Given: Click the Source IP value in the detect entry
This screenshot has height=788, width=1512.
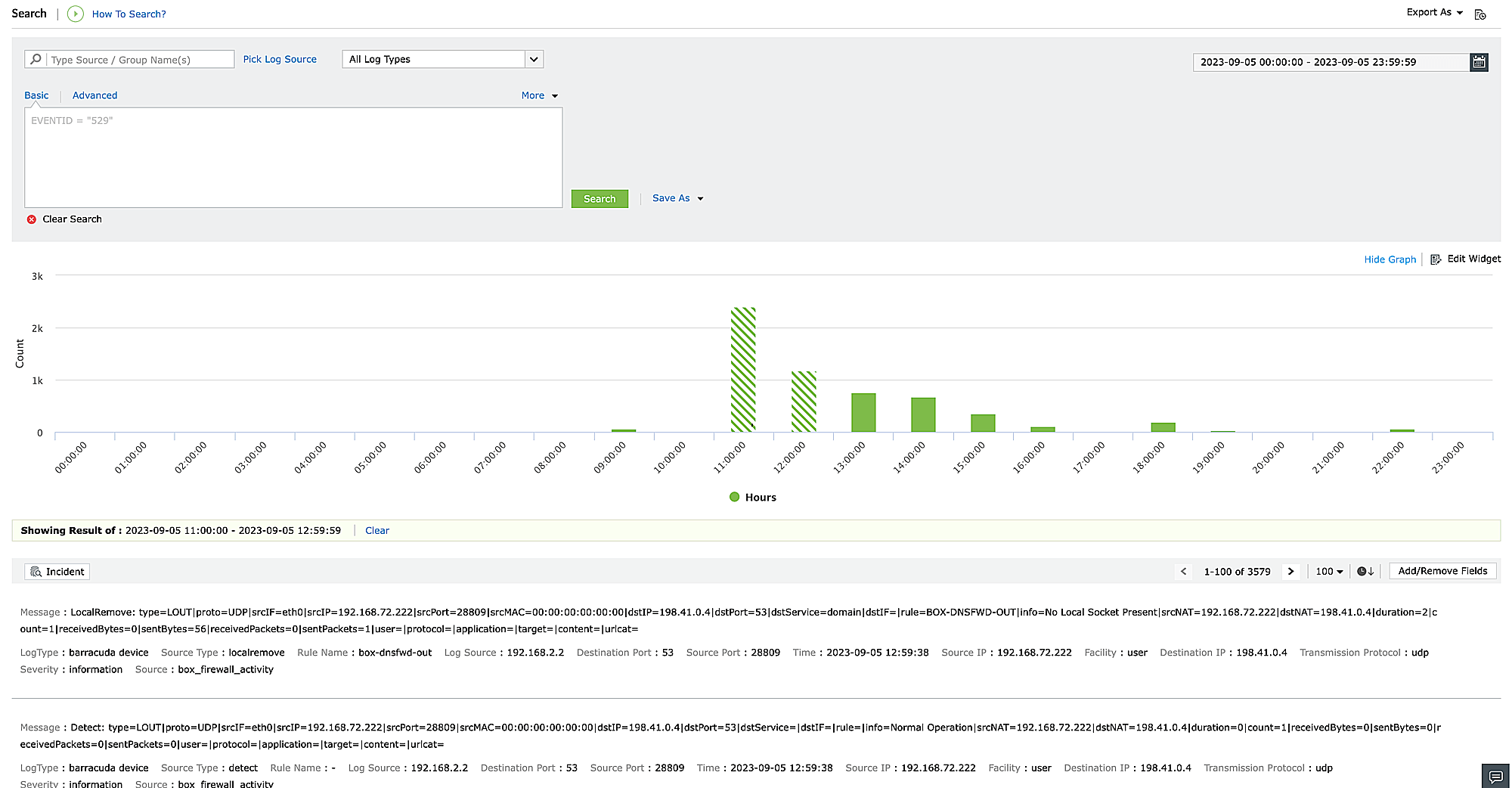Looking at the screenshot, I should 938,768.
